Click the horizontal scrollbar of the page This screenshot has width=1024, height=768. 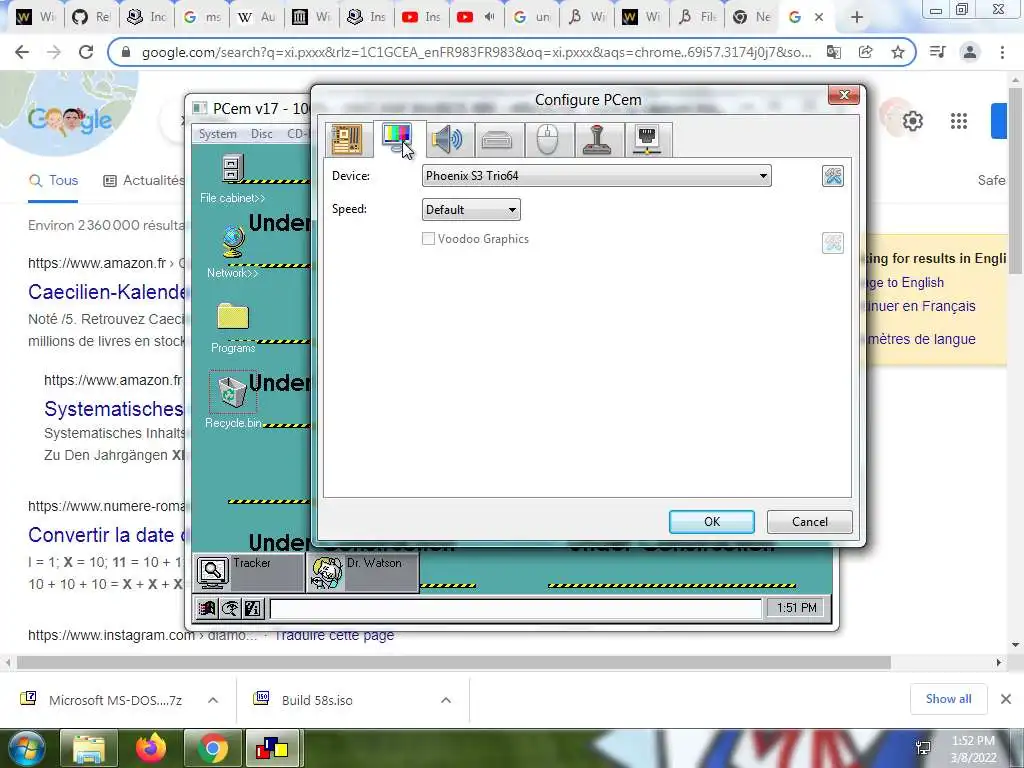pyautogui.click(x=453, y=663)
